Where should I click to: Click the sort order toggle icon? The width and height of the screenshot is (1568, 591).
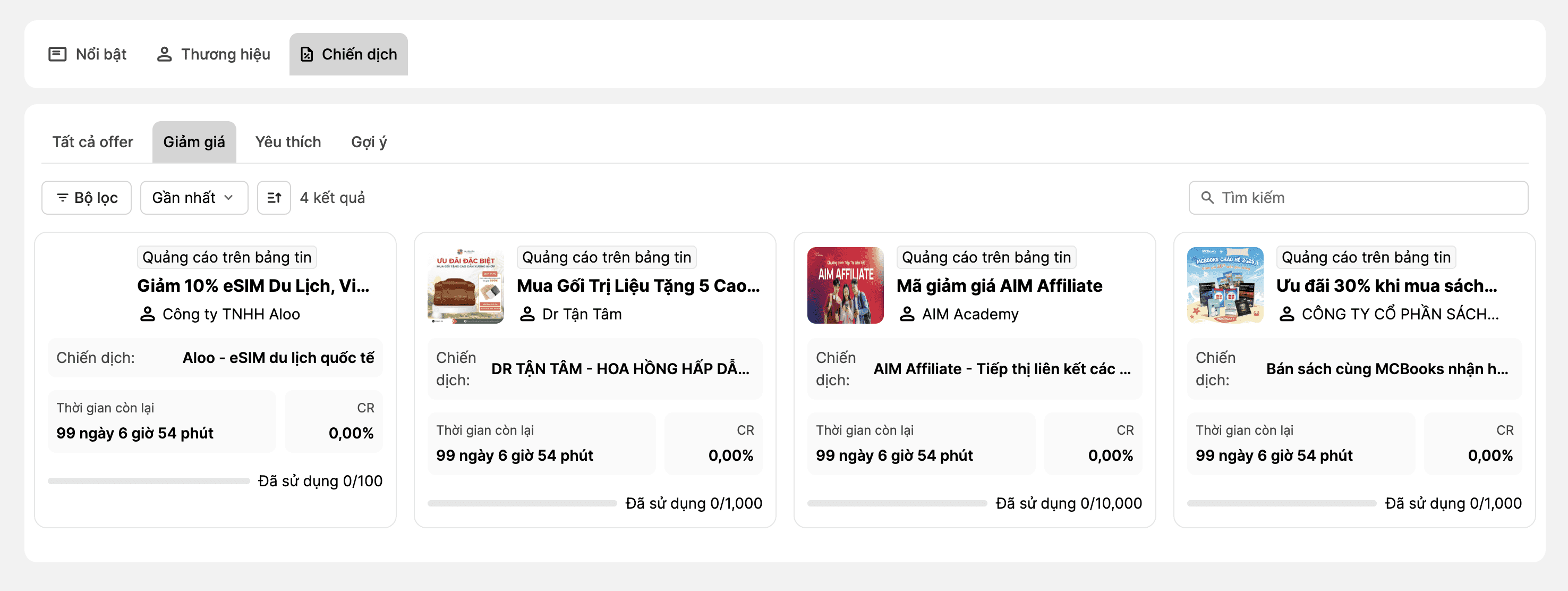coord(274,197)
